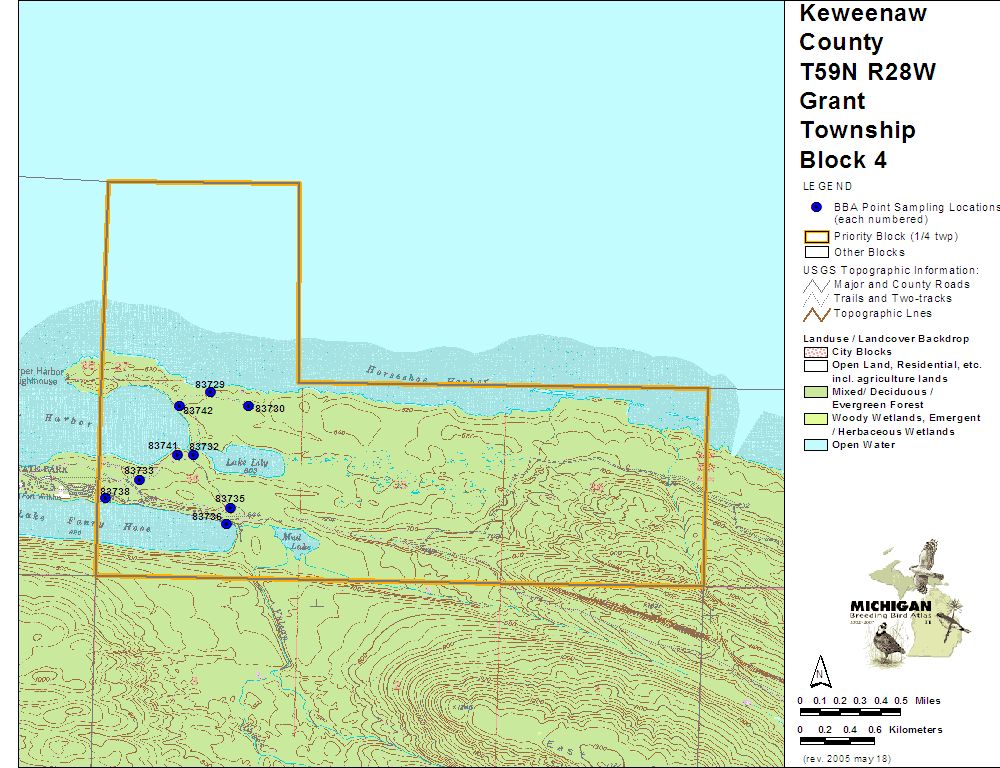Select sampling point 83735 marker
The width and height of the screenshot is (1000, 768).
[x=230, y=508]
